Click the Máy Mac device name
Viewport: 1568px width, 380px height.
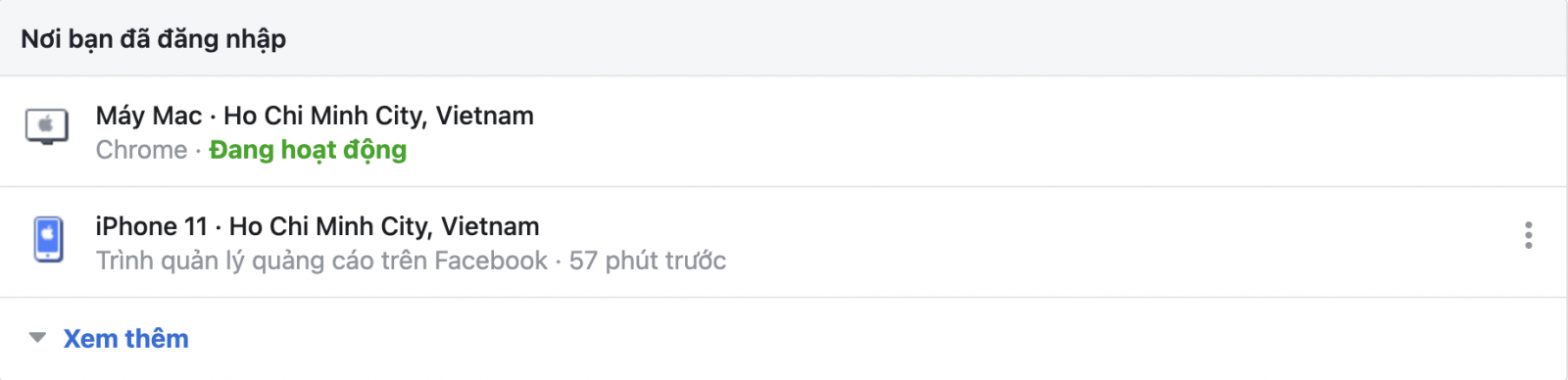pyautogui.click(x=149, y=116)
